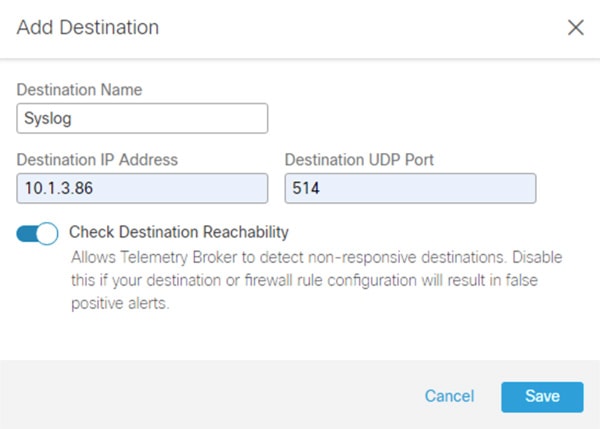Focus the Destination UDP Port field
The width and height of the screenshot is (600, 429).
tap(410, 188)
